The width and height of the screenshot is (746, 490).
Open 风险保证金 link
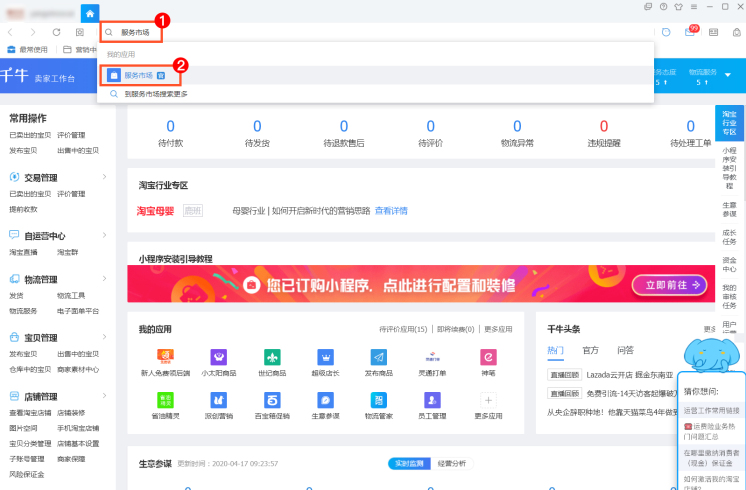click(27, 474)
